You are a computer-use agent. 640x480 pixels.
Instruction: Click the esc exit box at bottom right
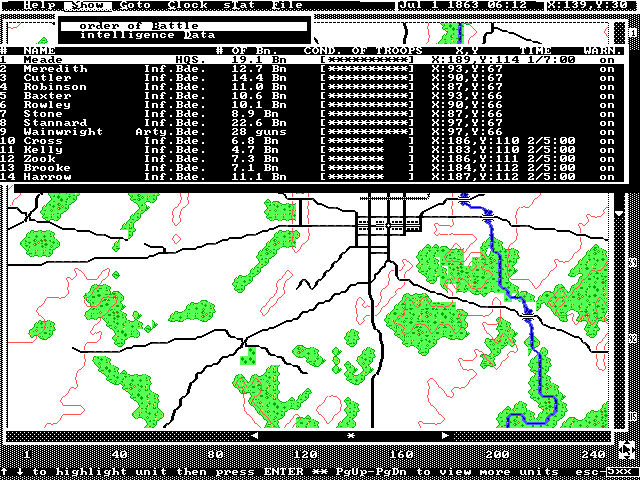620,471
